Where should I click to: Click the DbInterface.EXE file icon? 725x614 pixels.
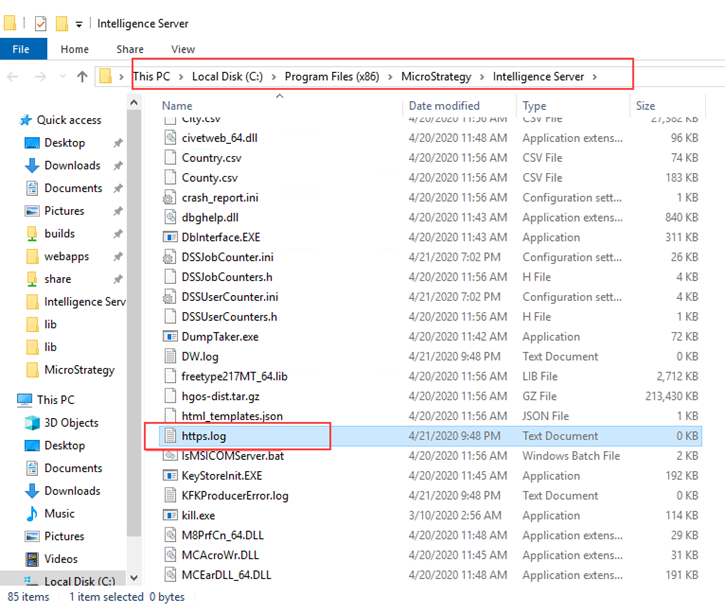click(x=170, y=237)
